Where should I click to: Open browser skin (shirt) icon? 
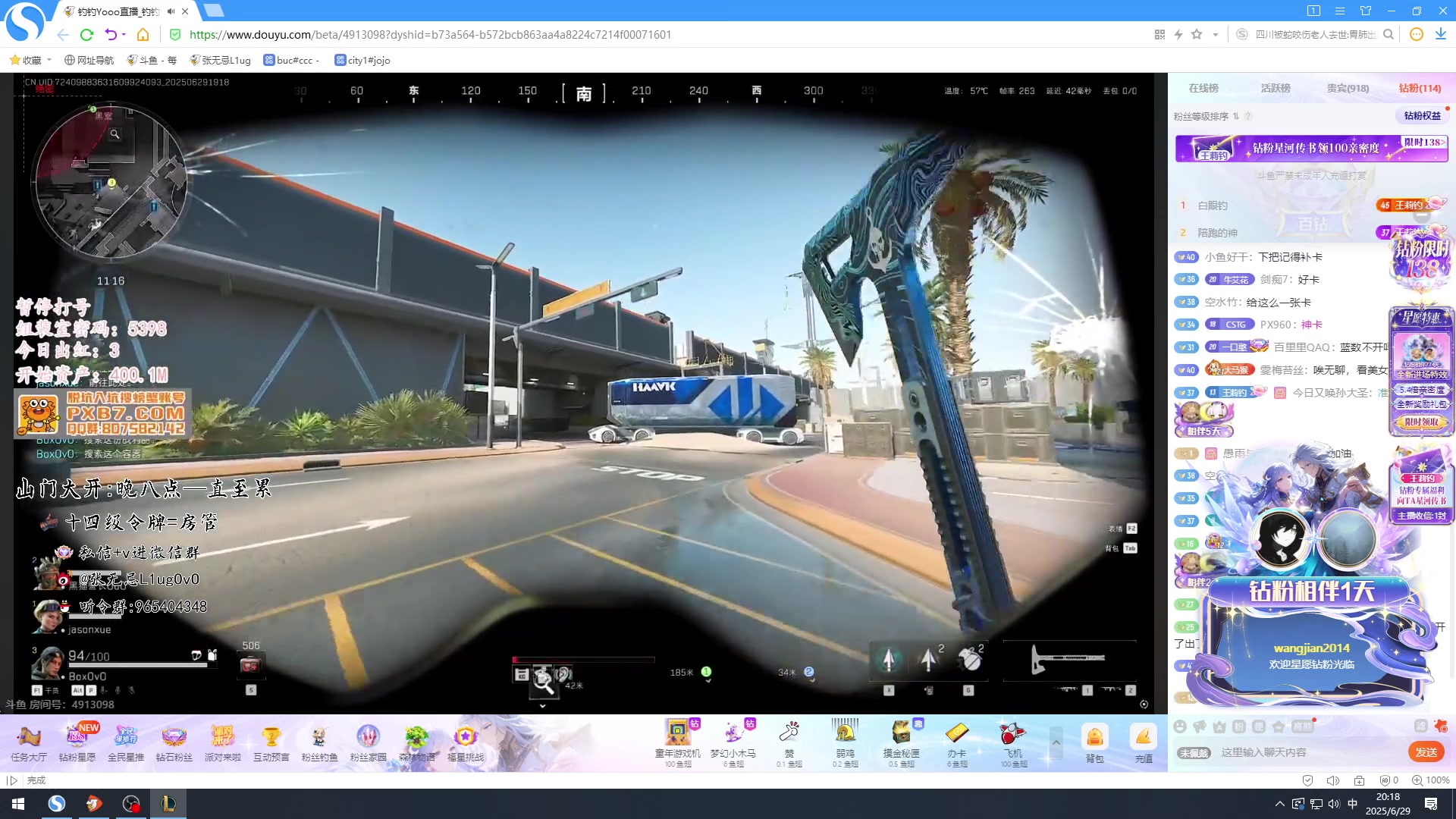tap(1366, 11)
